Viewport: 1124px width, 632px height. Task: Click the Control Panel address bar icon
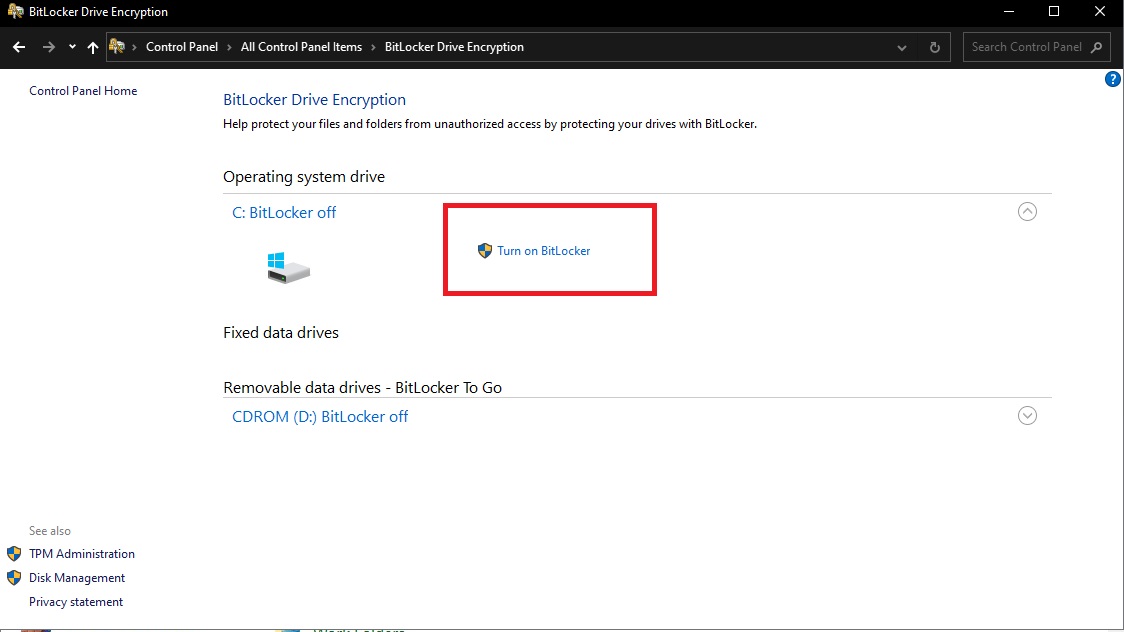pyautogui.click(x=117, y=47)
